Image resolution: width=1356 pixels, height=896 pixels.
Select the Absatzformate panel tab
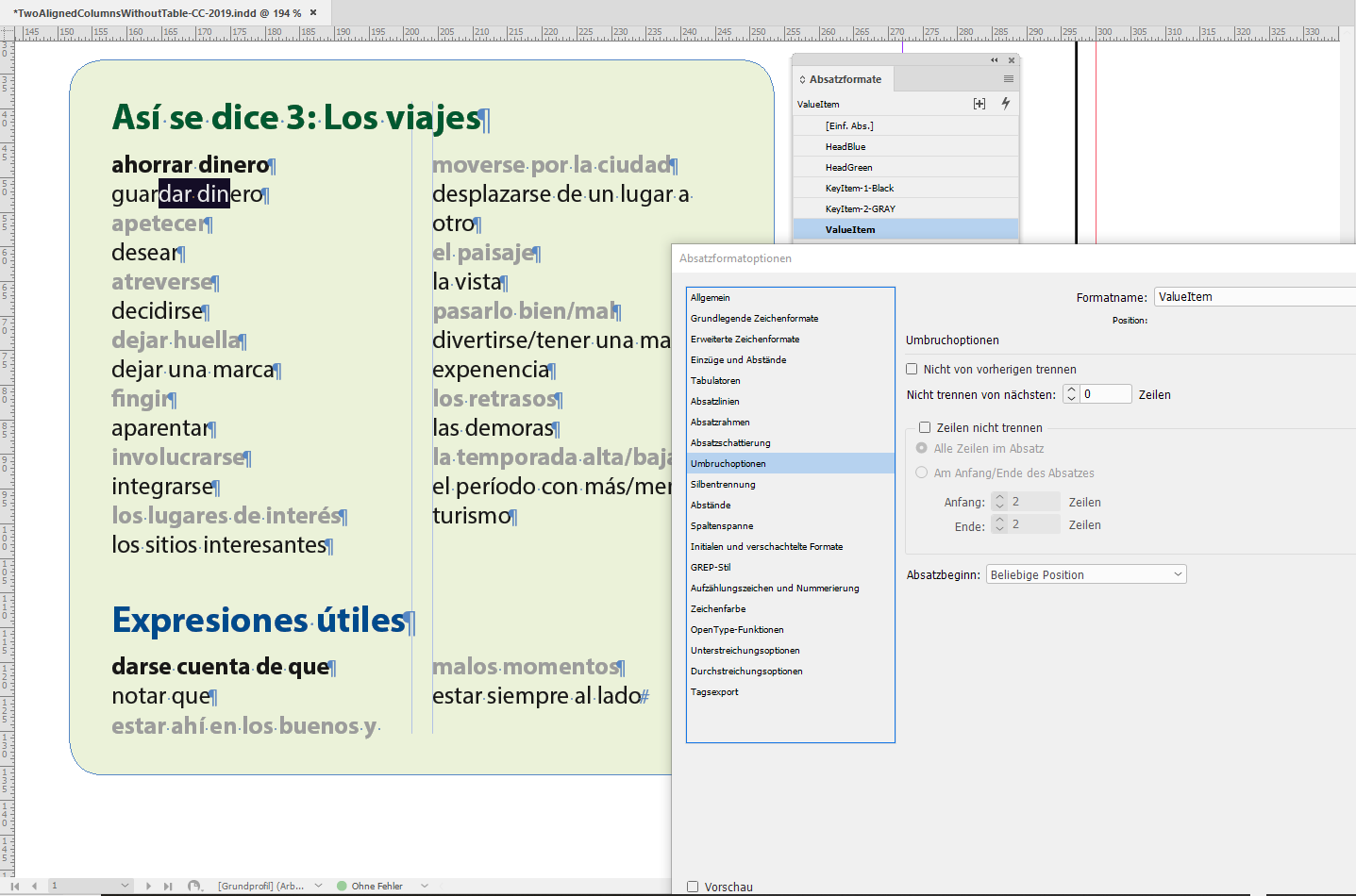[845, 79]
